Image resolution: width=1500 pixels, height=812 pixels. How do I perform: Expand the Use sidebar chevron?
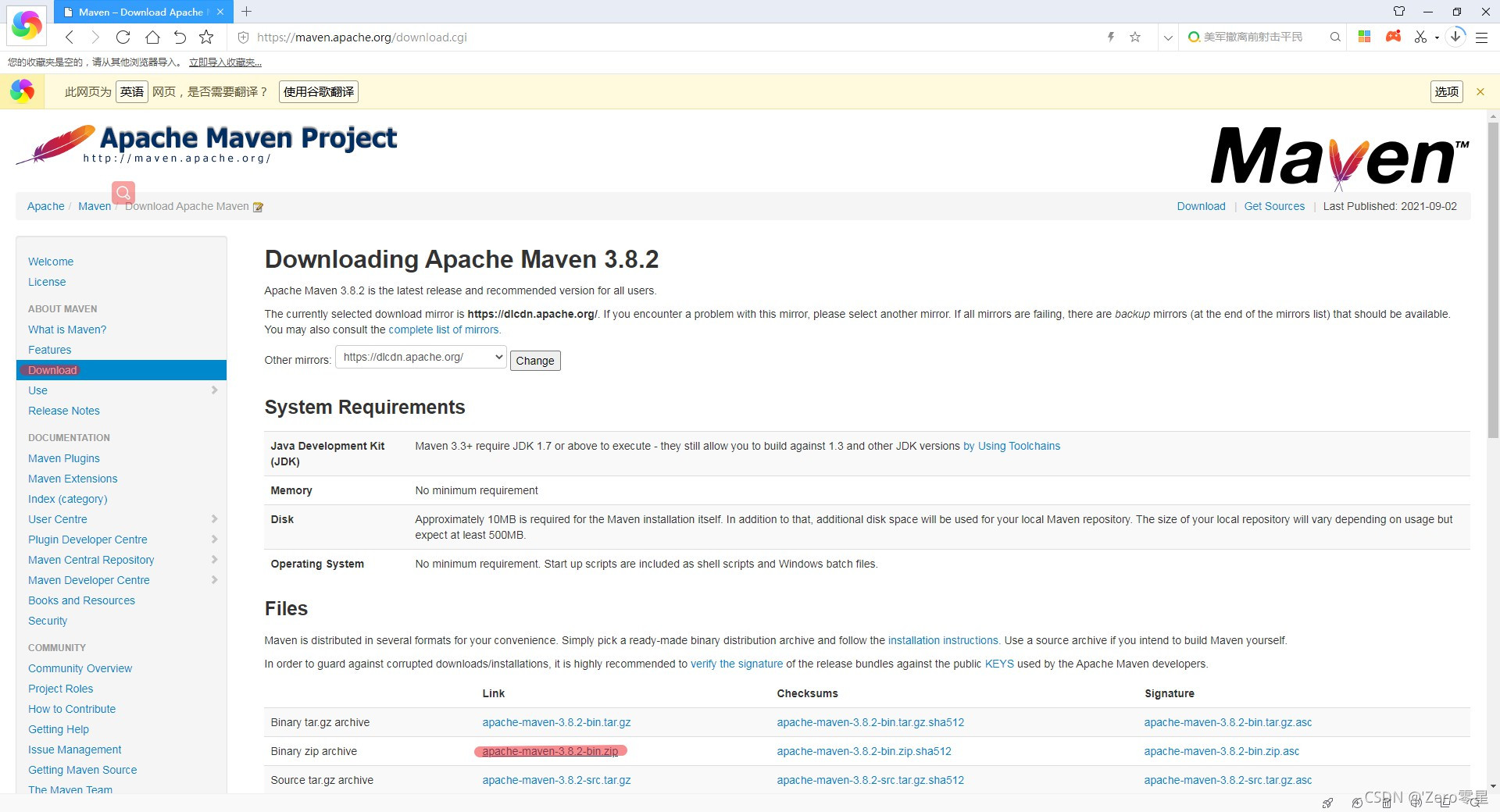[214, 390]
